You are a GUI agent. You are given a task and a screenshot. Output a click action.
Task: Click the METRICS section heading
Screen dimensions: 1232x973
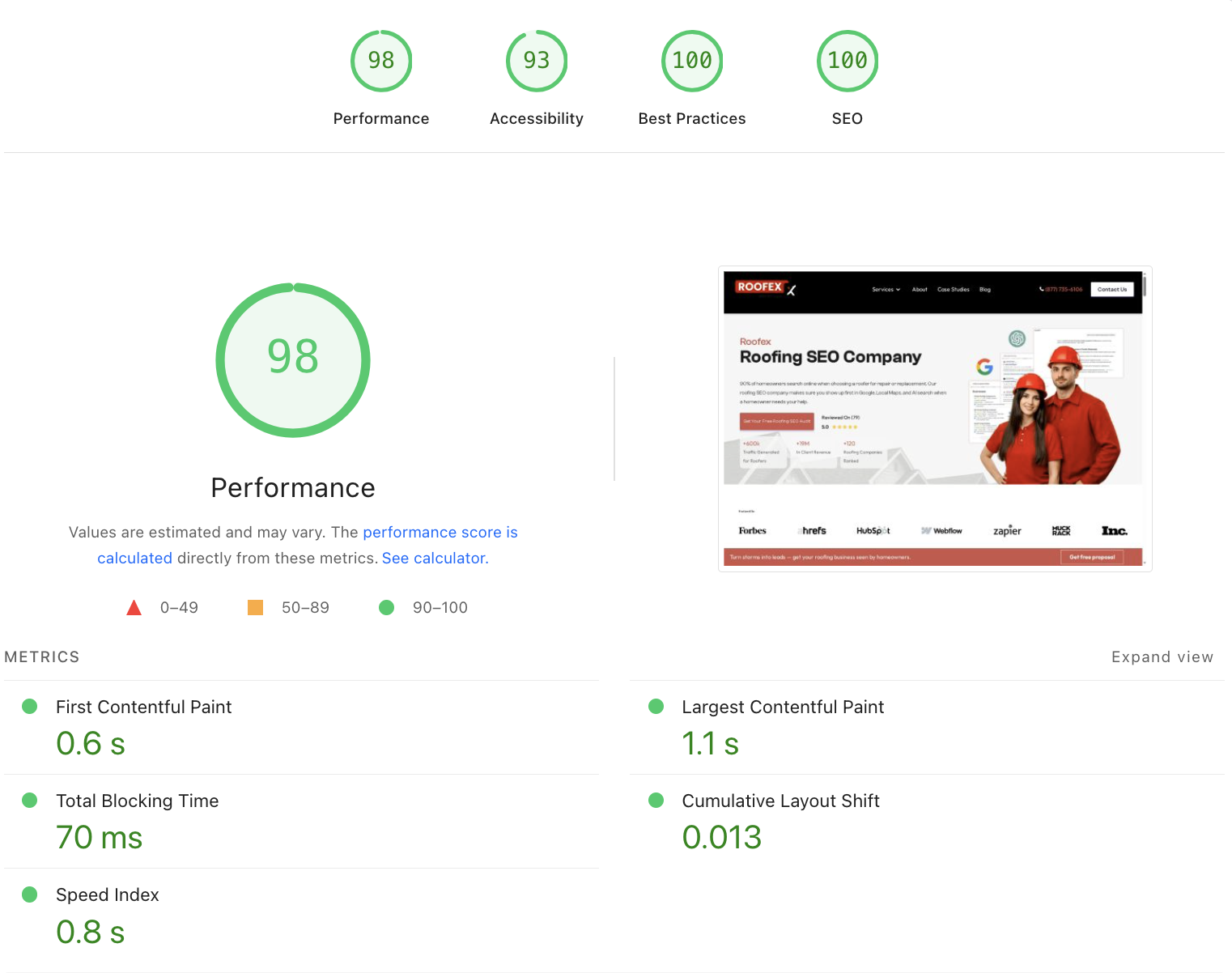point(42,656)
